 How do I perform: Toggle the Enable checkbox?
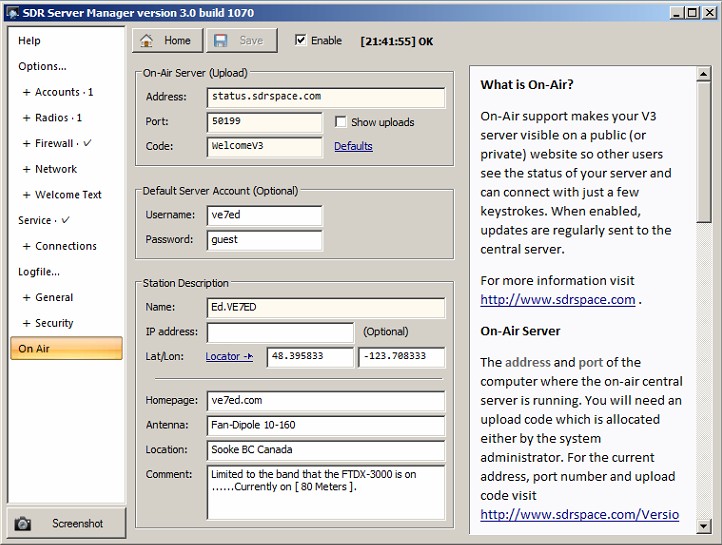tap(301, 41)
